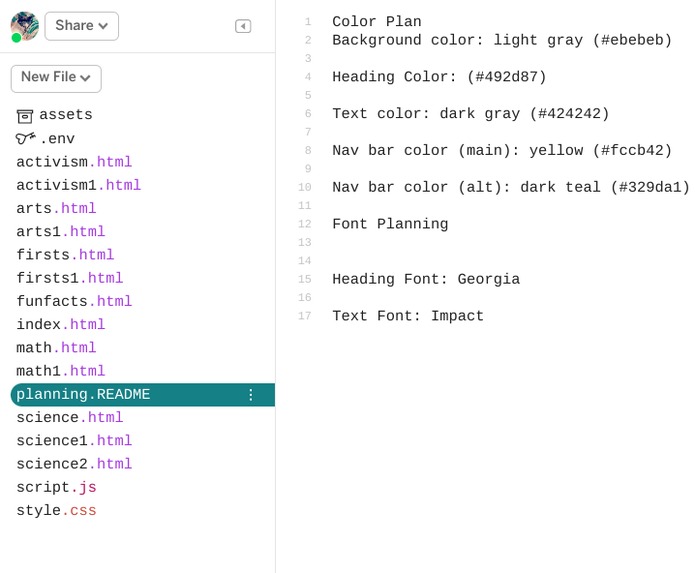Open index.html file

pyautogui.click(x=61, y=324)
